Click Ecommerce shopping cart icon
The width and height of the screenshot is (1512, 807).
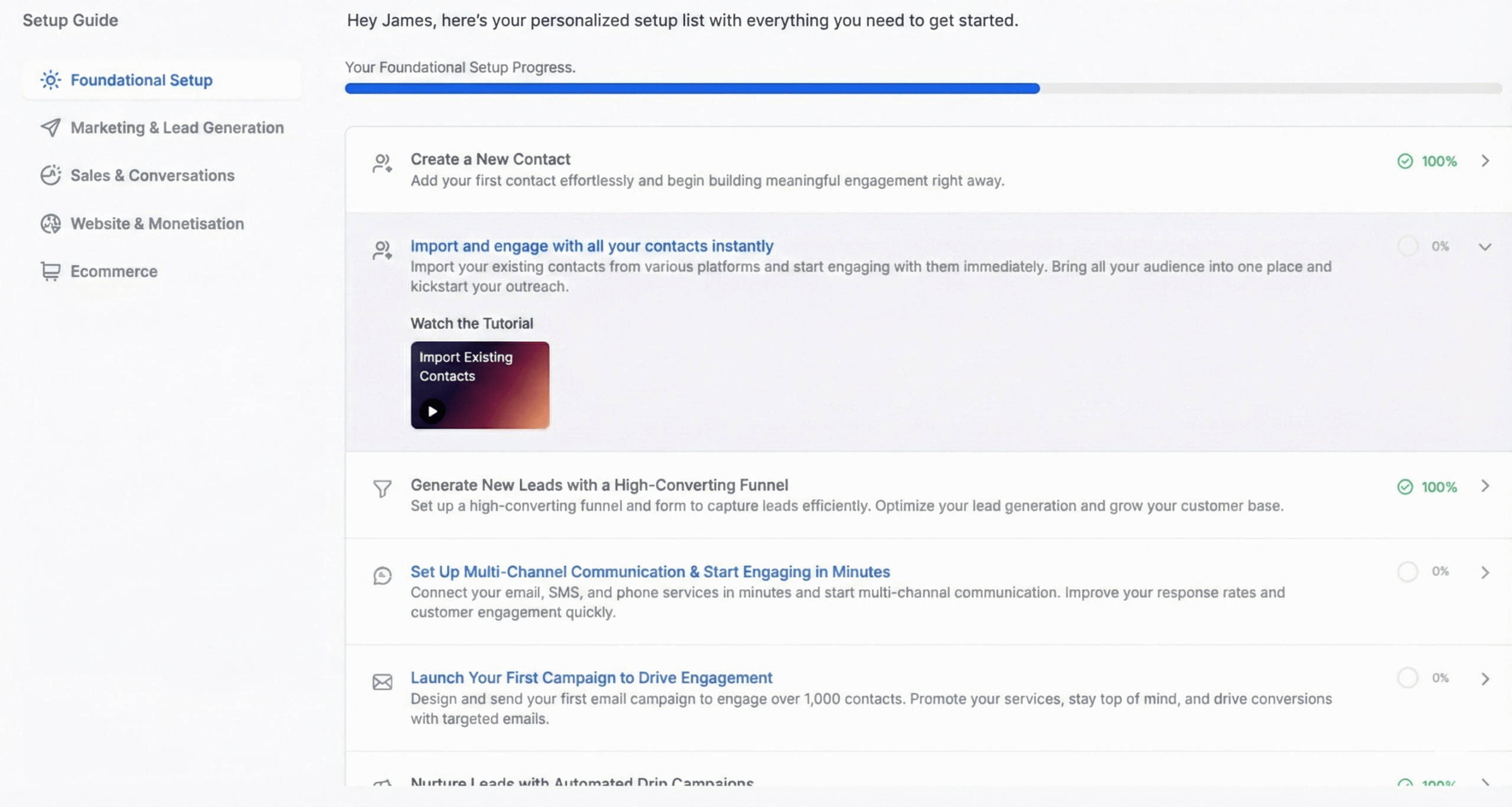(x=51, y=272)
